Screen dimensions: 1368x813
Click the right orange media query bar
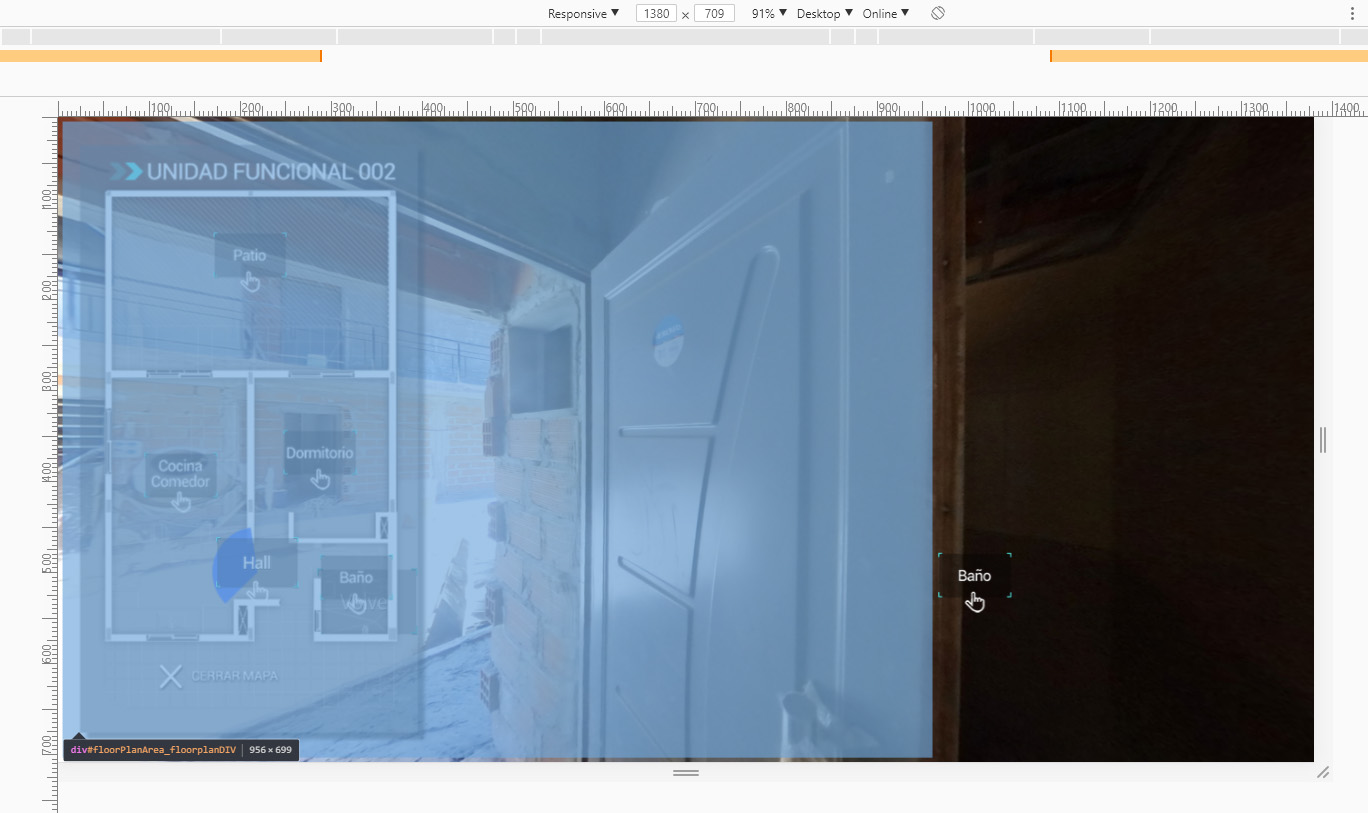tap(1208, 56)
